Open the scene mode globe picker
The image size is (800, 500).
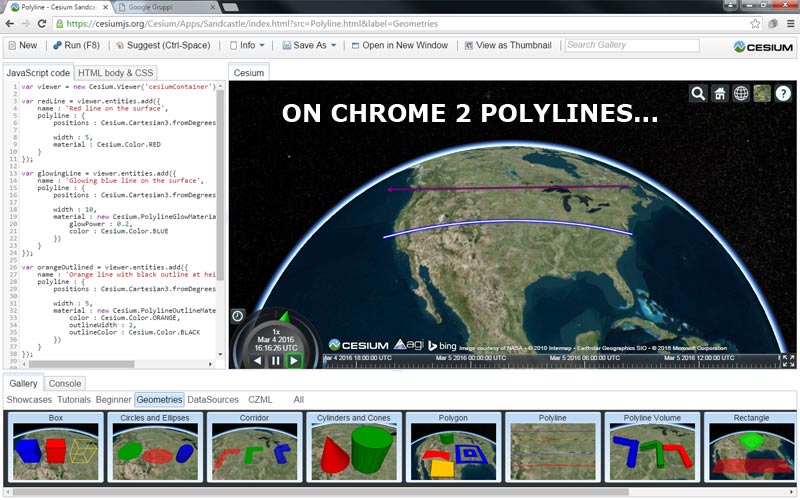tap(741, 93)
